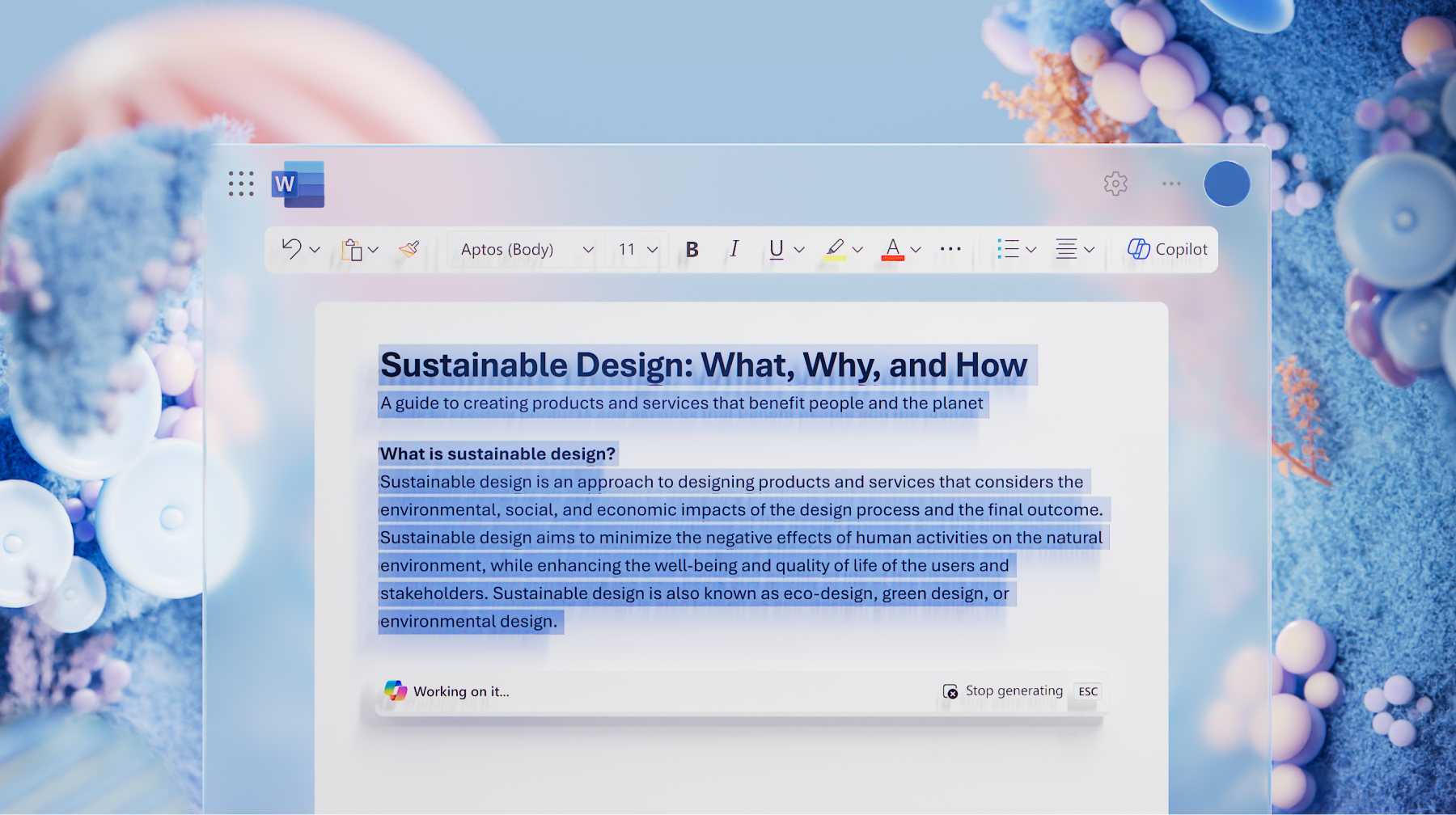This screenshot has width=1456, height=815.
Task: Toggle bold formatting
Action: pyautogui.click(x=692, y=249)
